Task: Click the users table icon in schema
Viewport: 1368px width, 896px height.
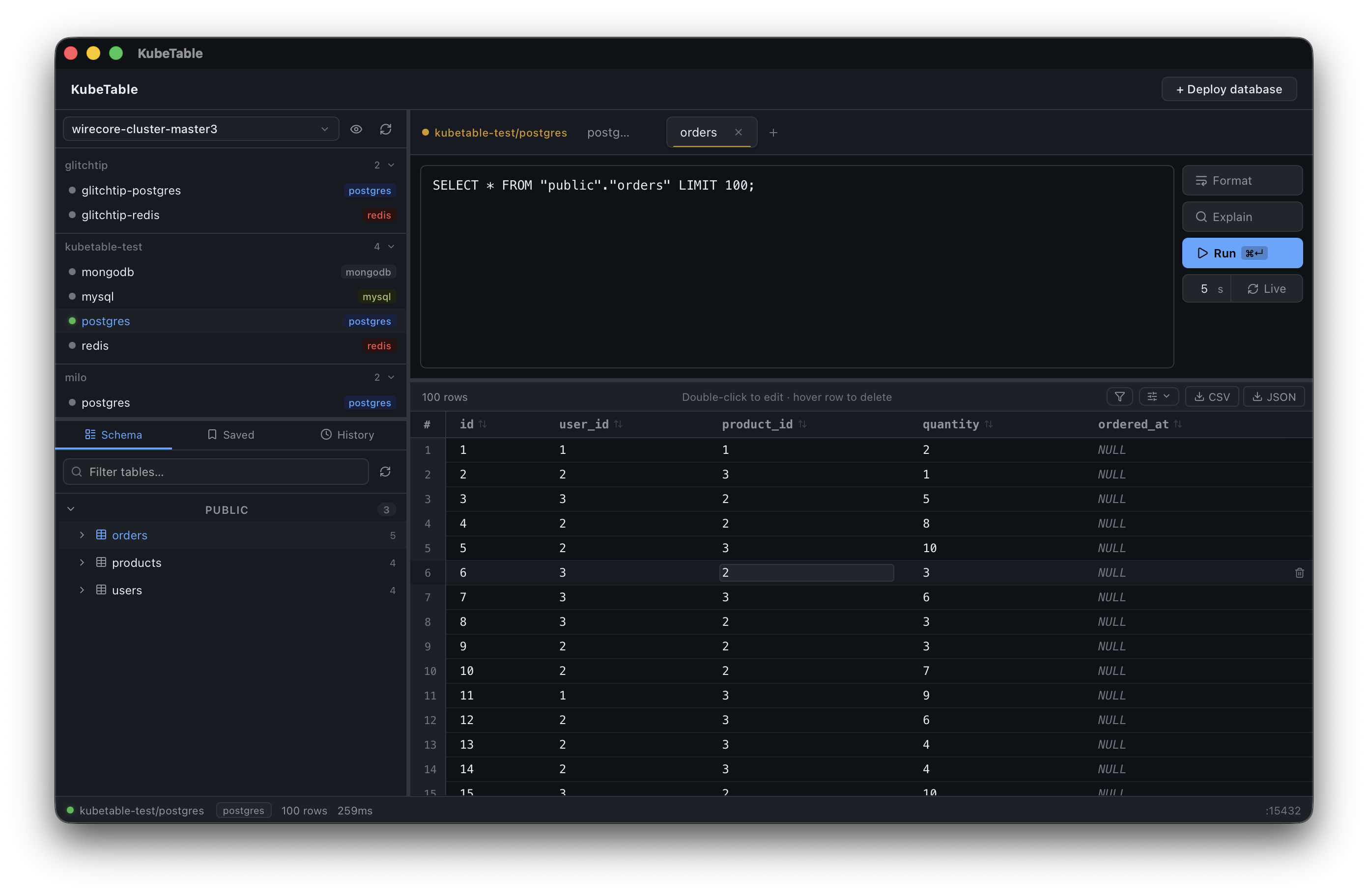Action: point(101,589)
